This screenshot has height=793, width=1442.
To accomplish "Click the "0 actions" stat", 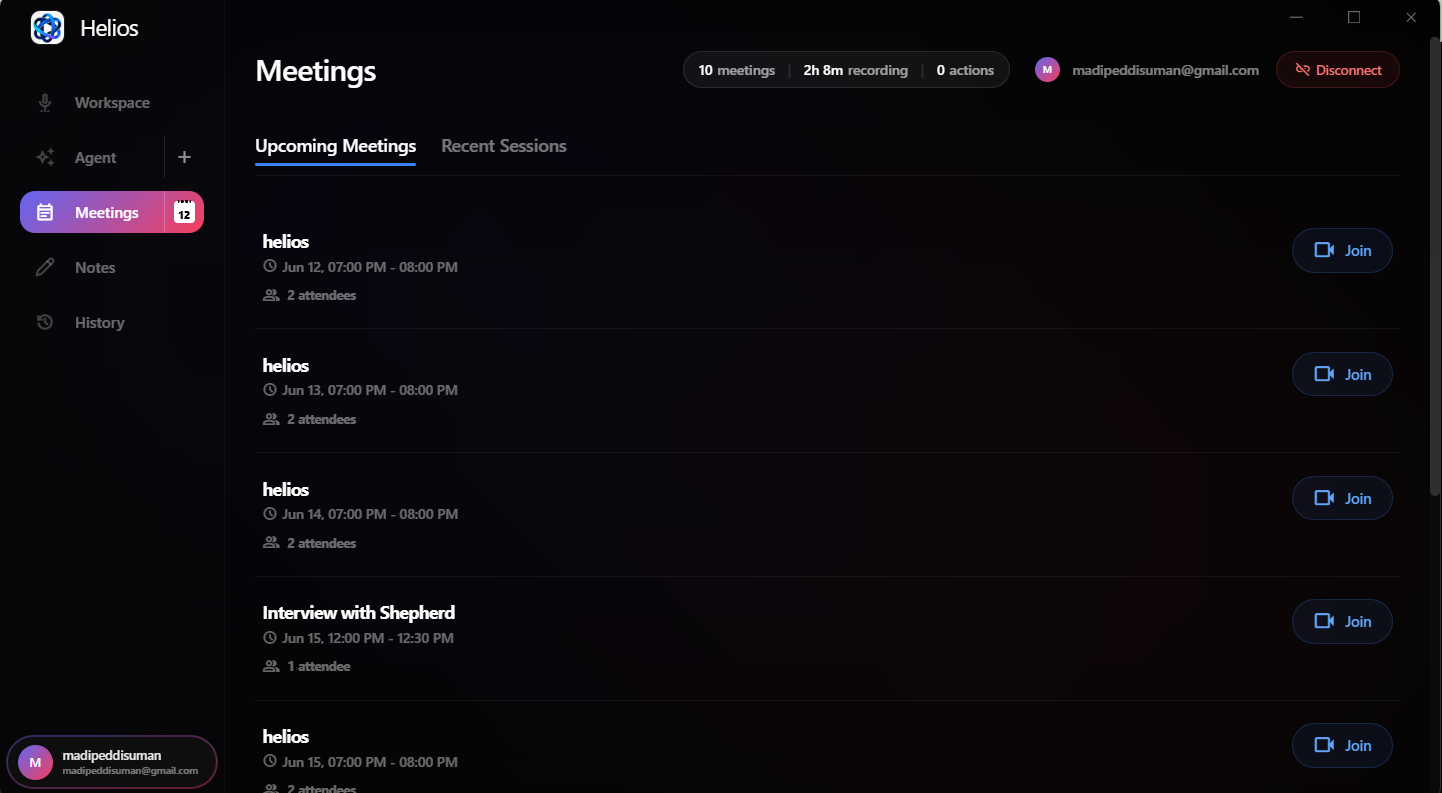I will pos(965,70).
